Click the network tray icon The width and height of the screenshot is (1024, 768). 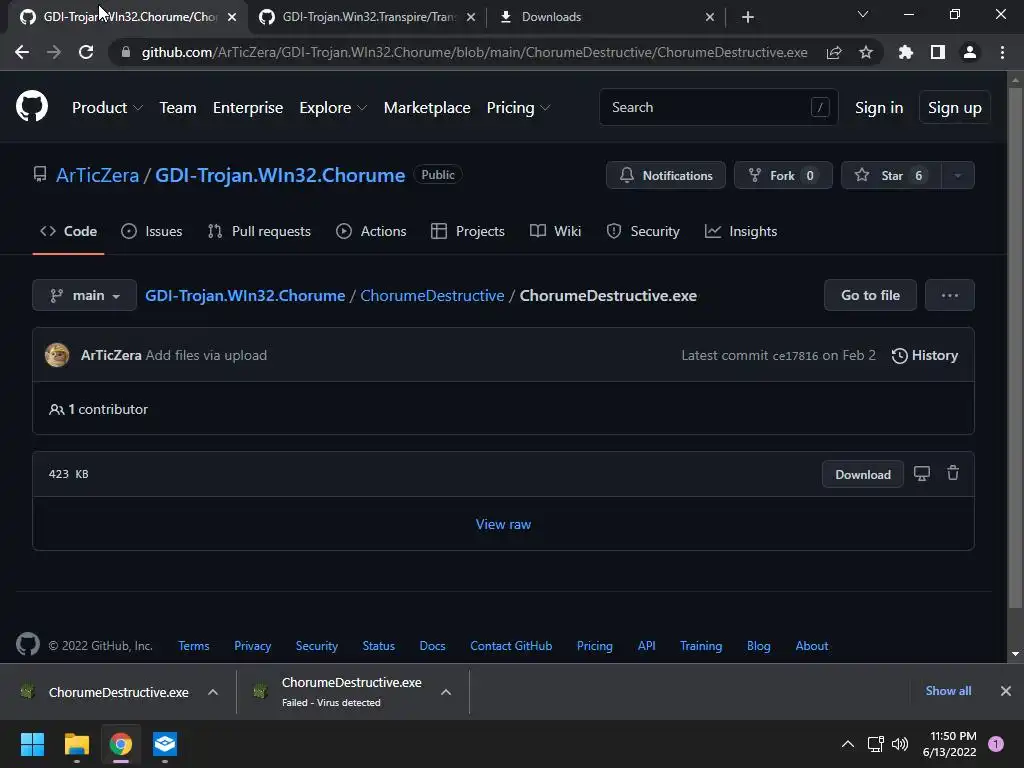[875, 744]
